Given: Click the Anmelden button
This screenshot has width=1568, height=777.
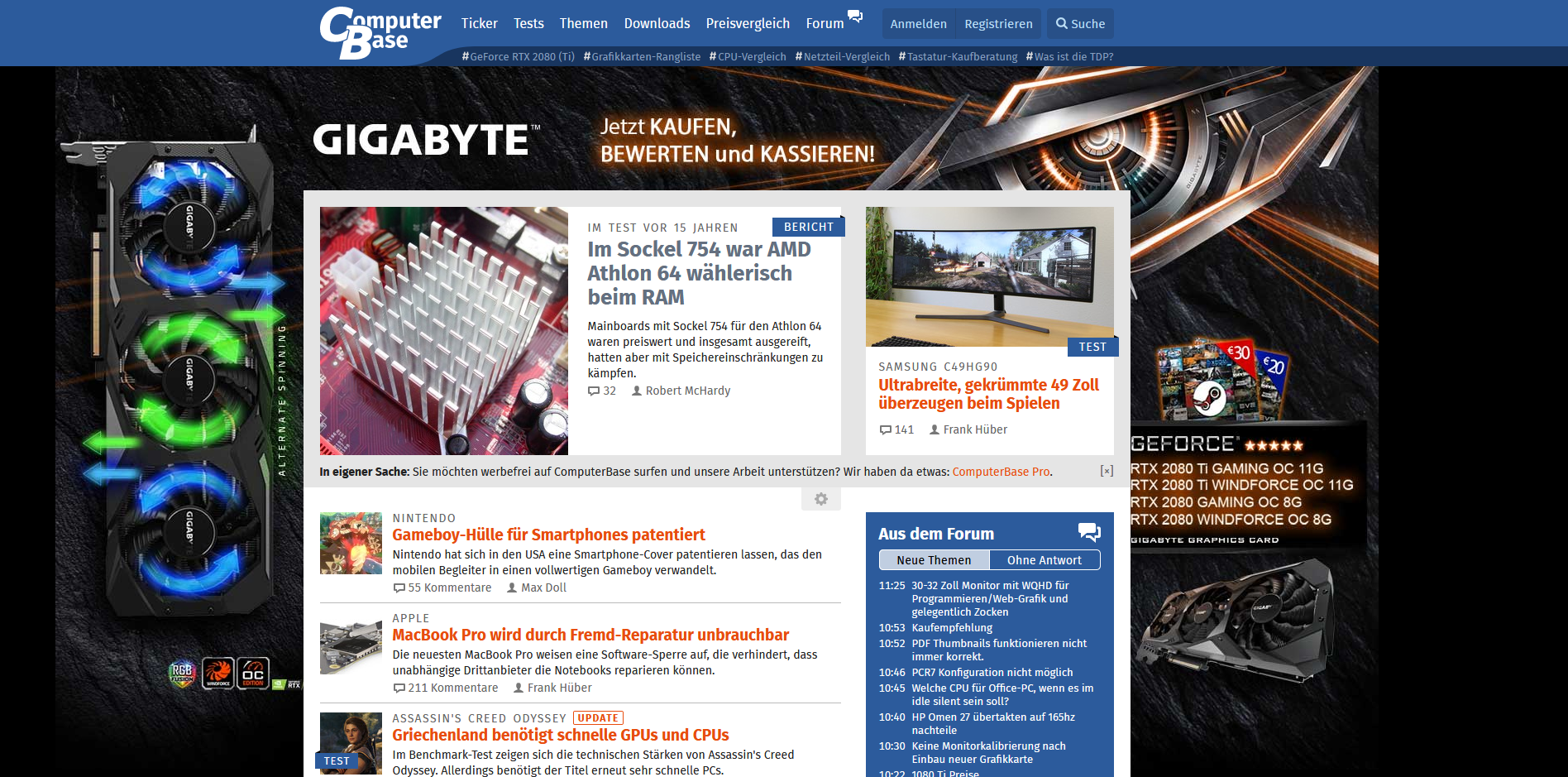Looking at the screenshot, I should [x=918, y=23].
